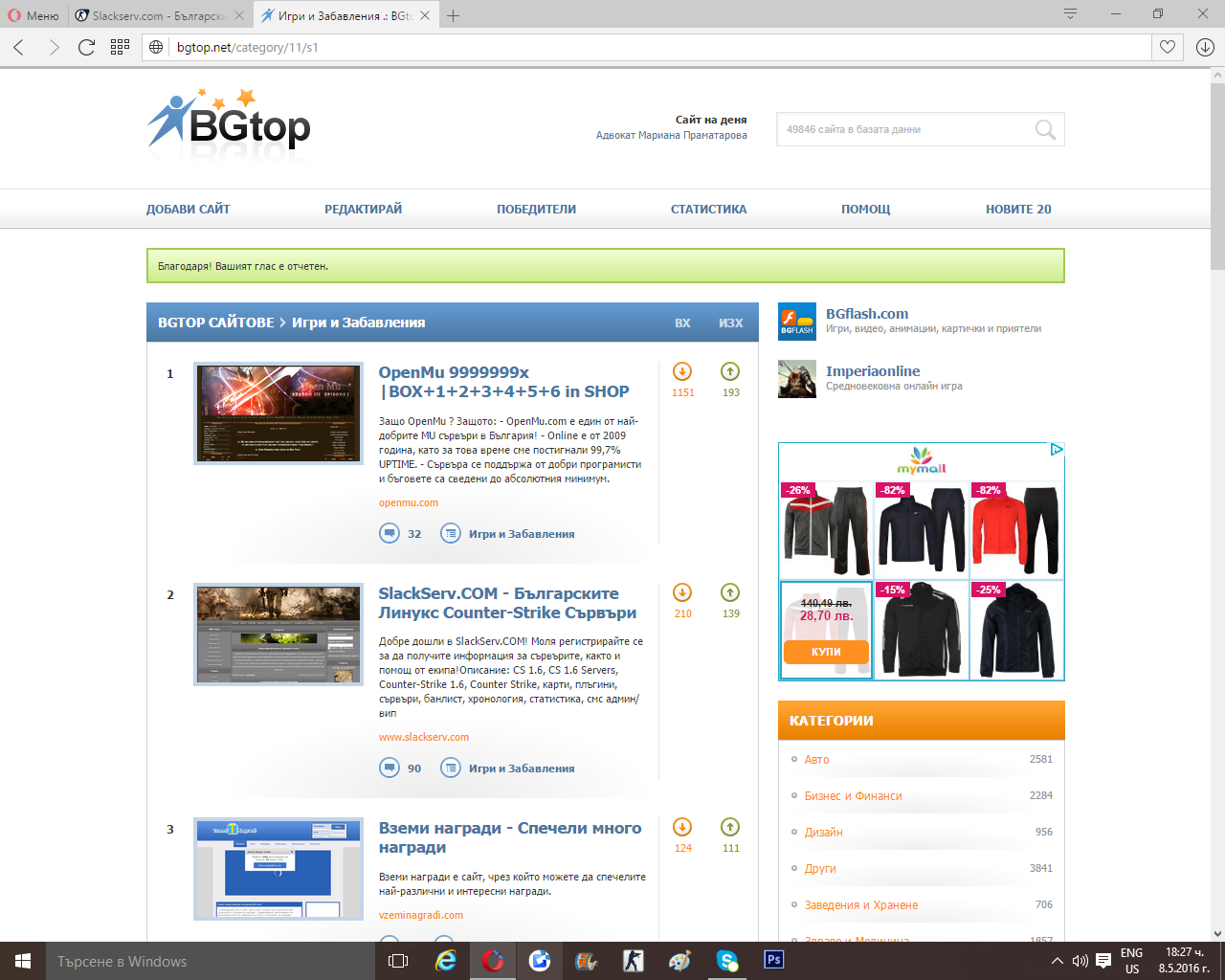Open Counter-Strike from the taskbar
The image size is (1225, 980).
pos(634,961)
